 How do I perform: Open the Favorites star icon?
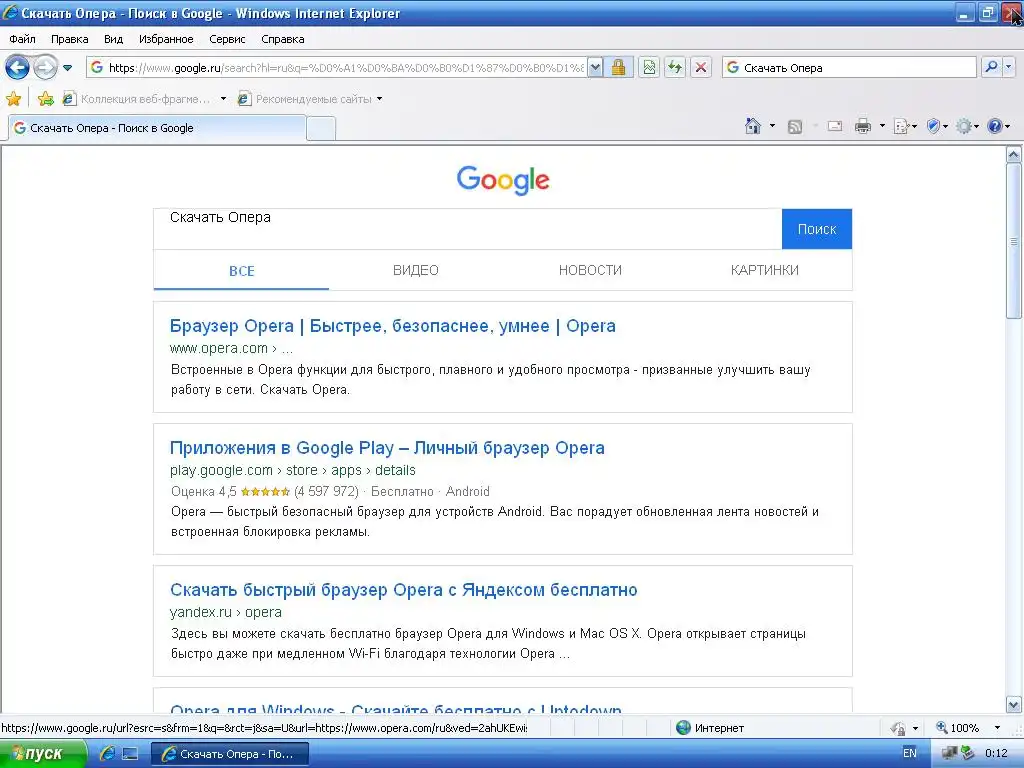pos(13,99)
